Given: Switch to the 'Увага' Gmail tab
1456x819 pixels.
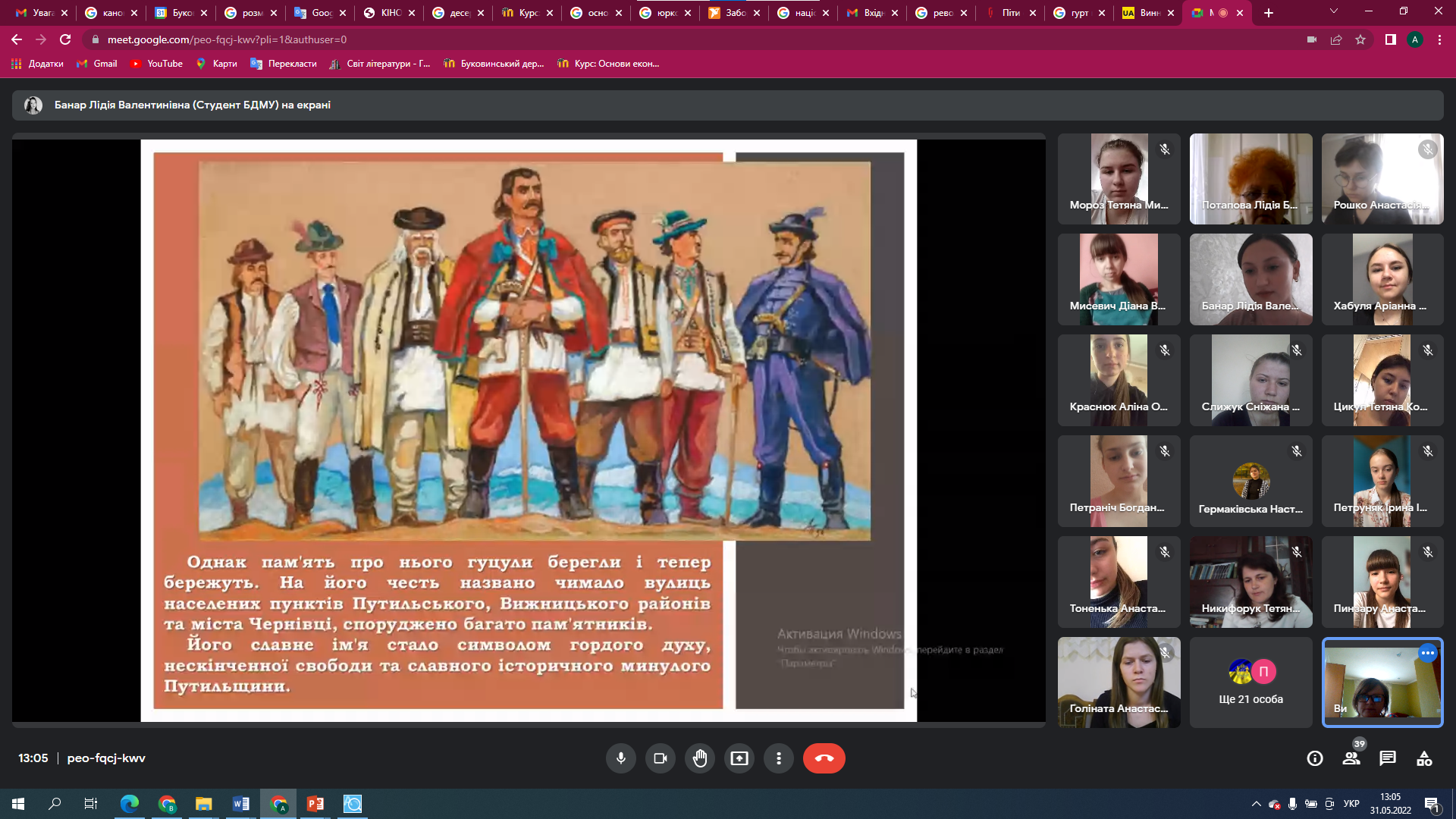Looking at the screenshot, I should pos(42,13).
